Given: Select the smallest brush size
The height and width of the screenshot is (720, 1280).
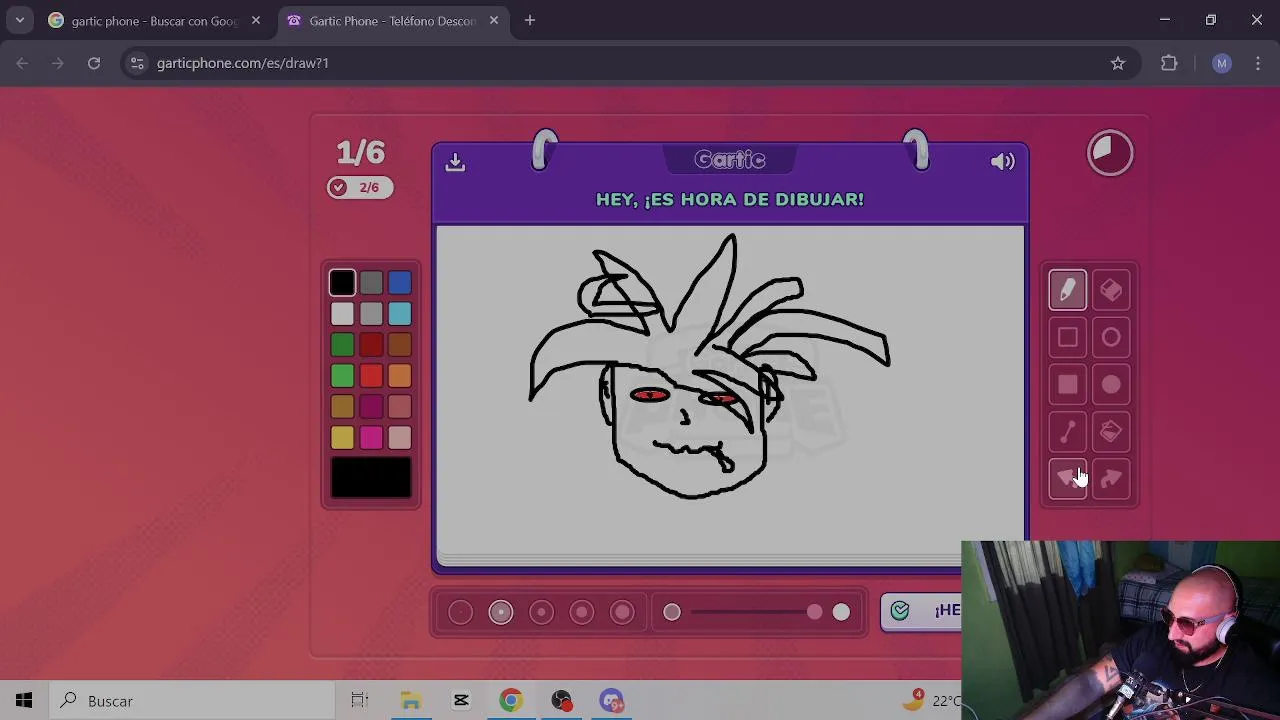Looking at the screenshot, I should click(x=460, y=612).
